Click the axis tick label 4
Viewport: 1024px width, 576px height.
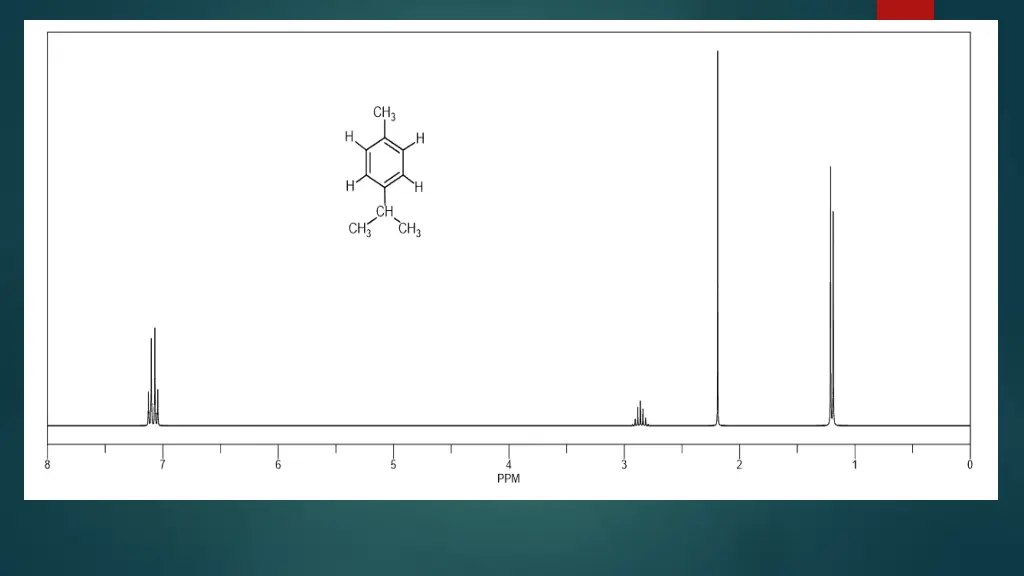(x=509, y=465)
